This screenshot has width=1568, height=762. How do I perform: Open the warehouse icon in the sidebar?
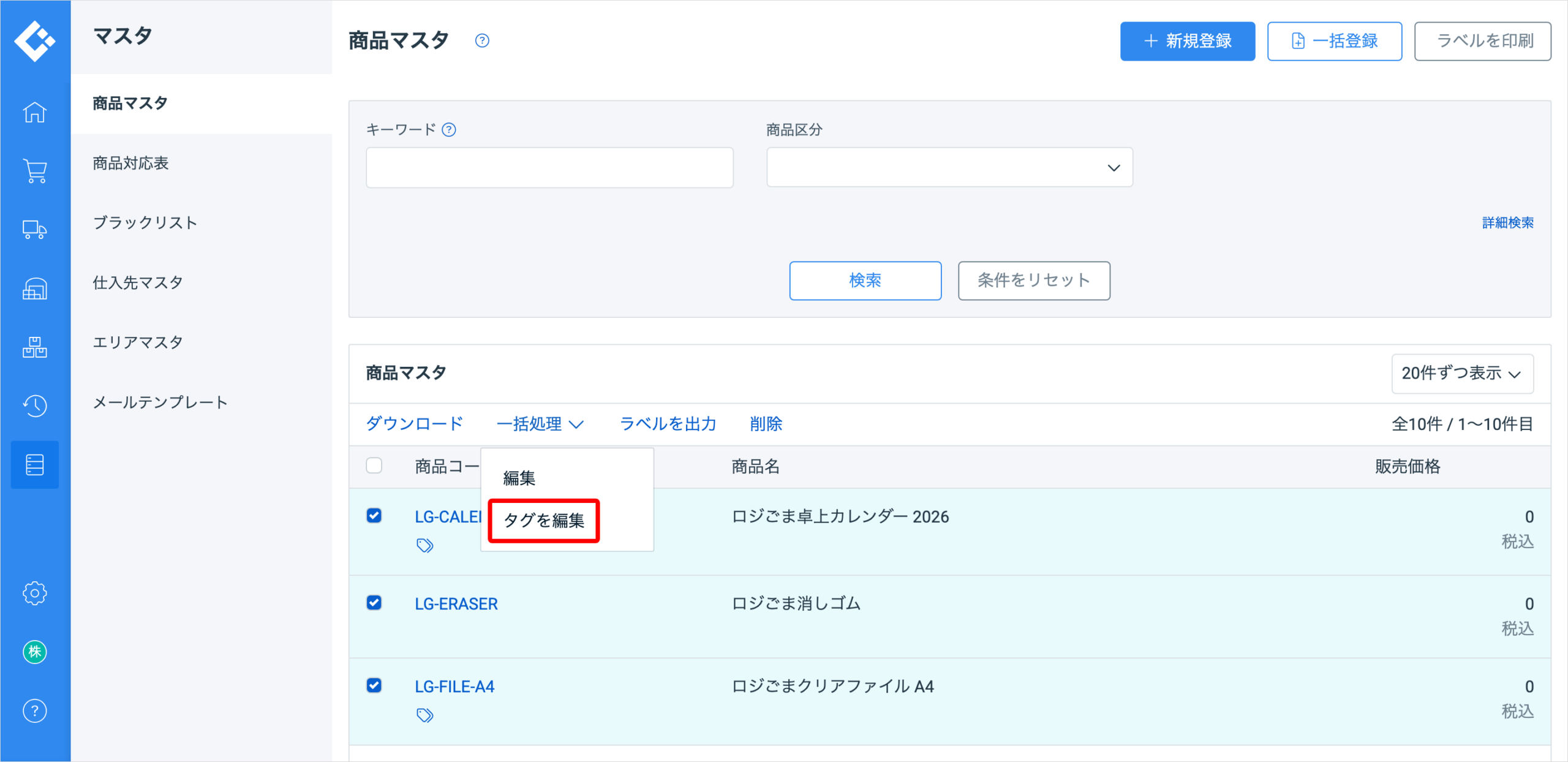35,289
